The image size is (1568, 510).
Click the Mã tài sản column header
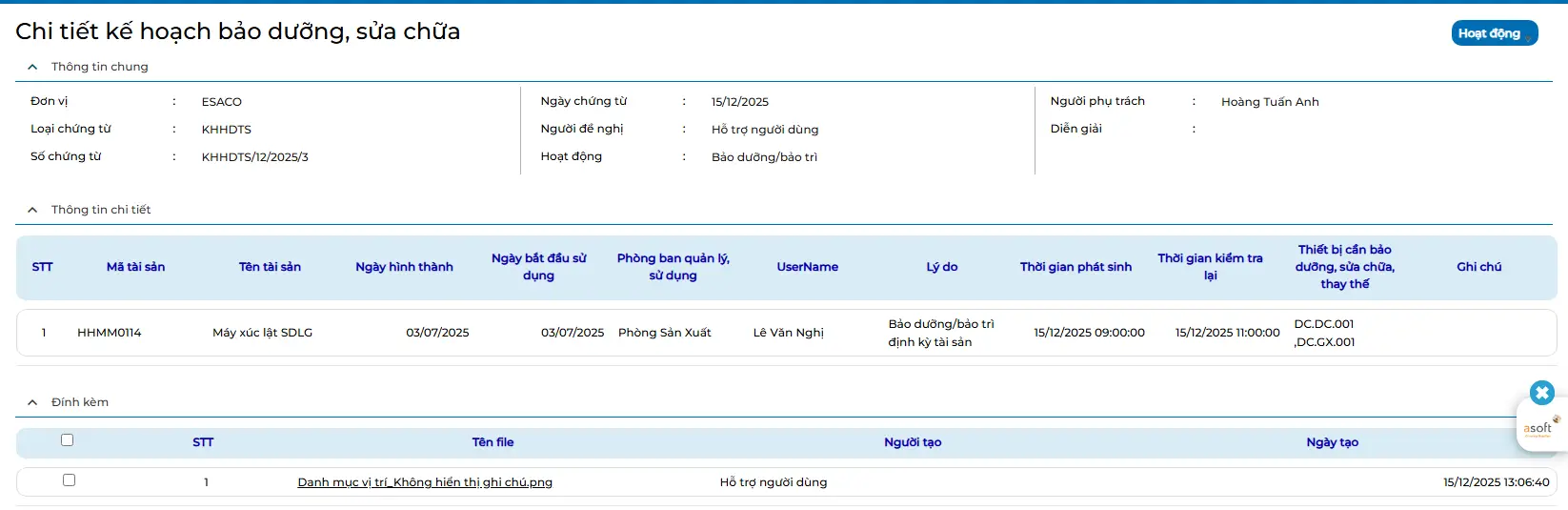(x=135, y=267)
